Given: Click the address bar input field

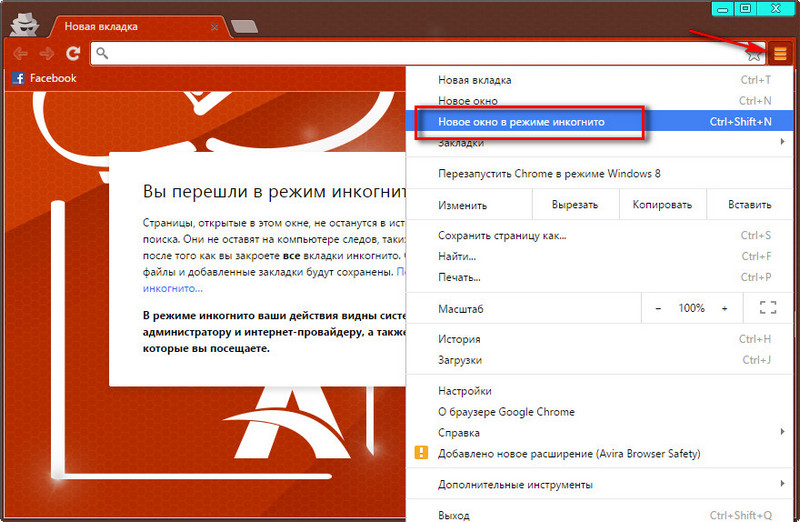Looking at the screenshot, I should (426, 53).
